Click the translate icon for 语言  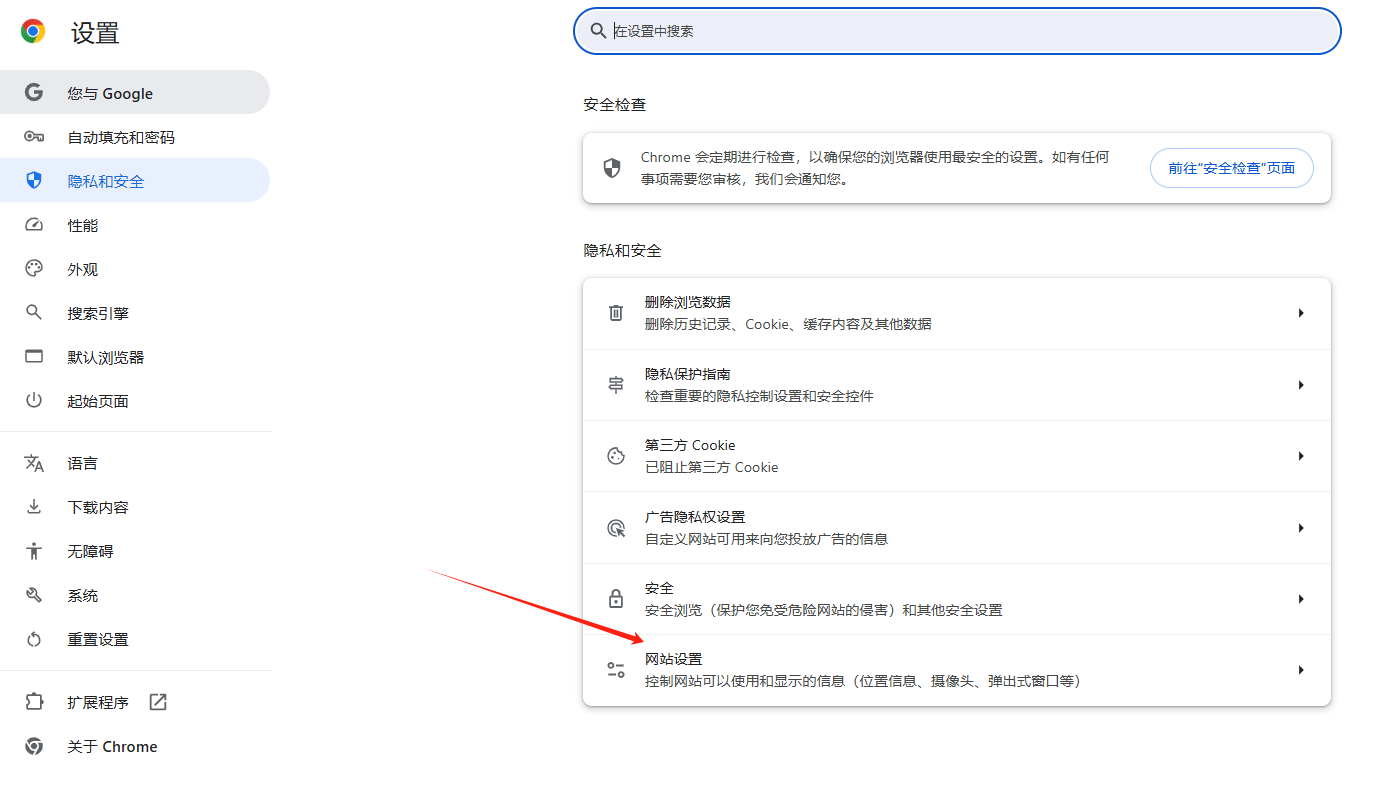point(34,463)
